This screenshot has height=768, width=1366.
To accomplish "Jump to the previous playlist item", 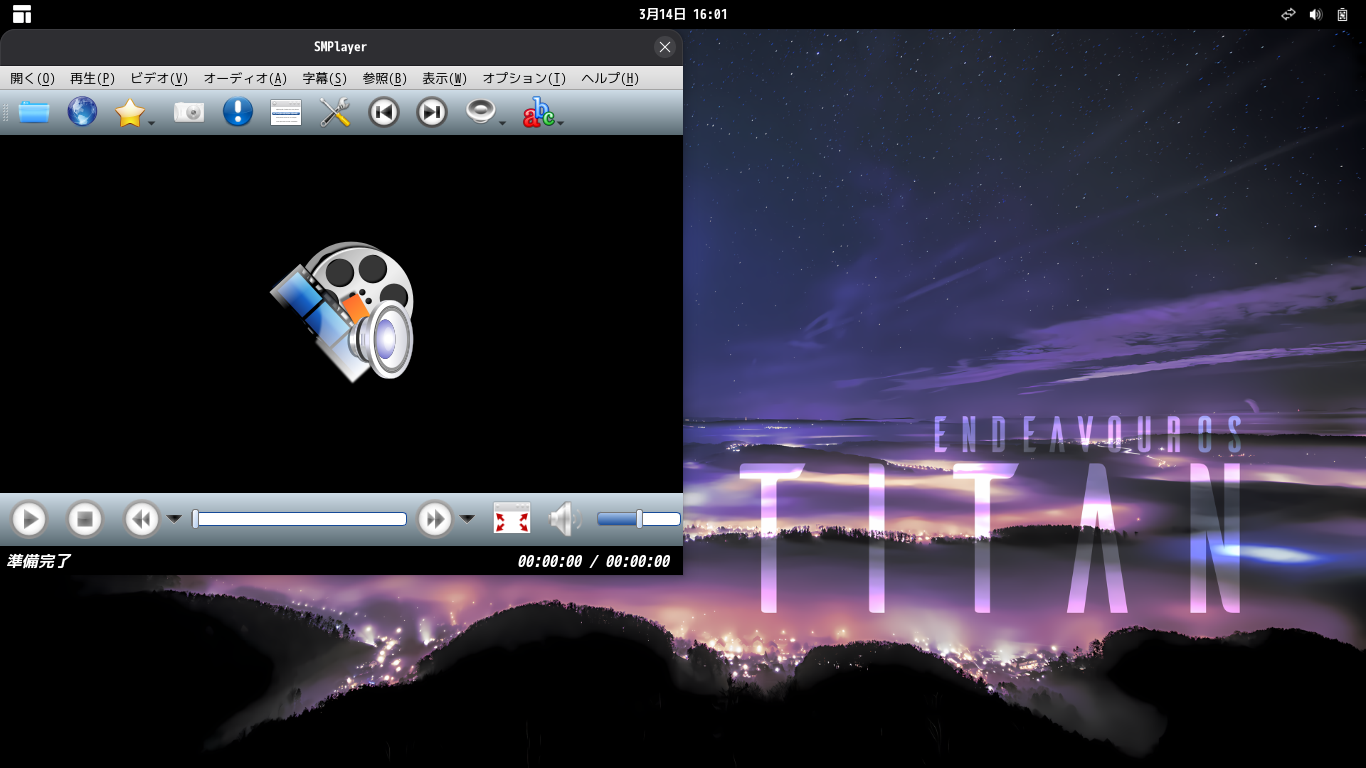I will [384, 112].
